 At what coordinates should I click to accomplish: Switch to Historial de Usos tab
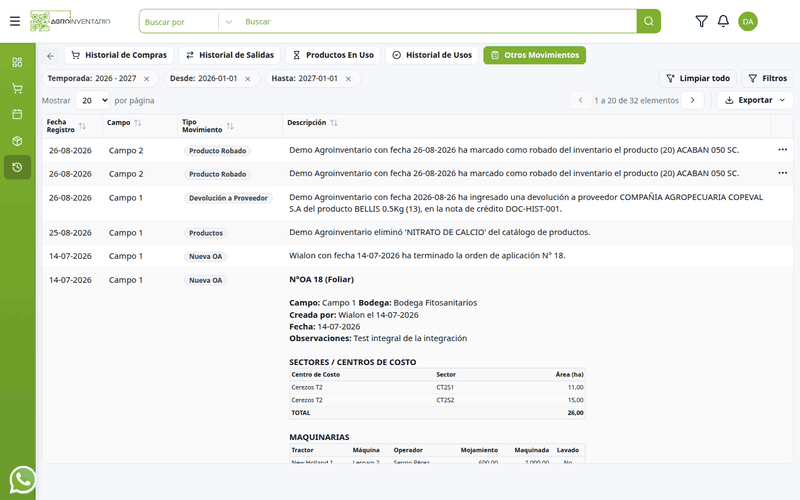click(432, 55)
